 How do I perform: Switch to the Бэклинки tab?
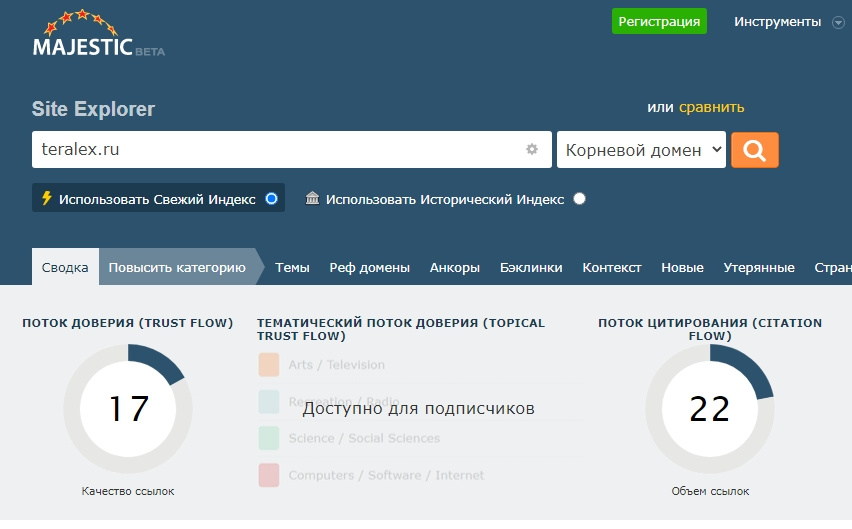click(531, 267)
